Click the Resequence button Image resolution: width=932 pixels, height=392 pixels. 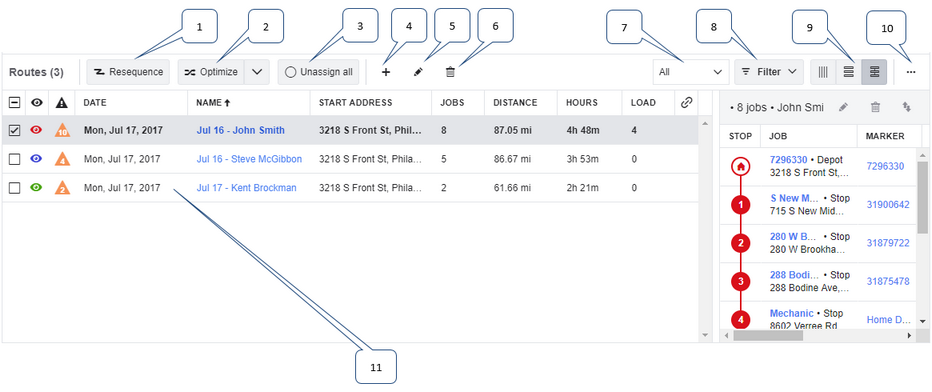pos(128,72)
